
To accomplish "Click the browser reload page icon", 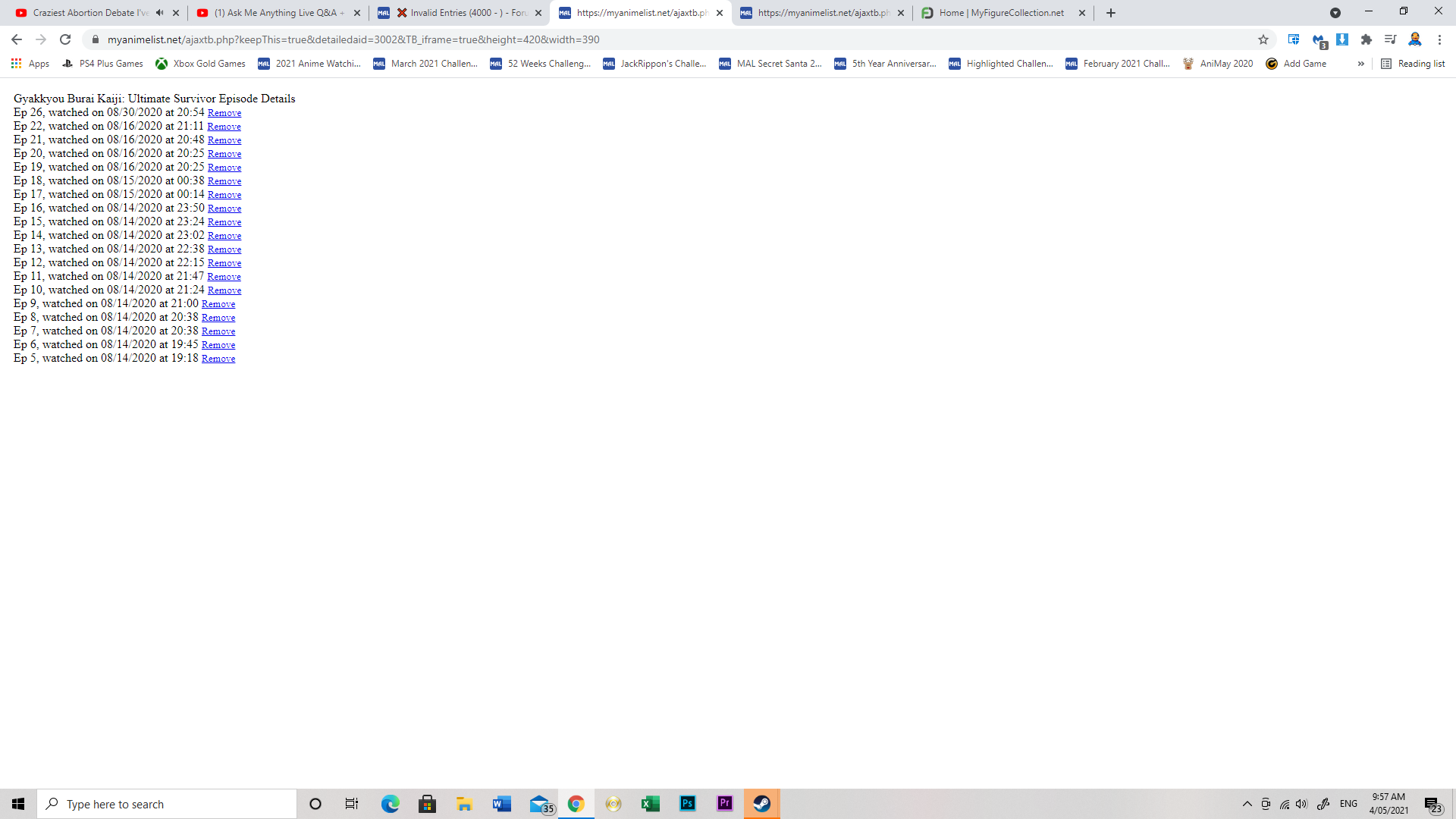I will (65, 39).
